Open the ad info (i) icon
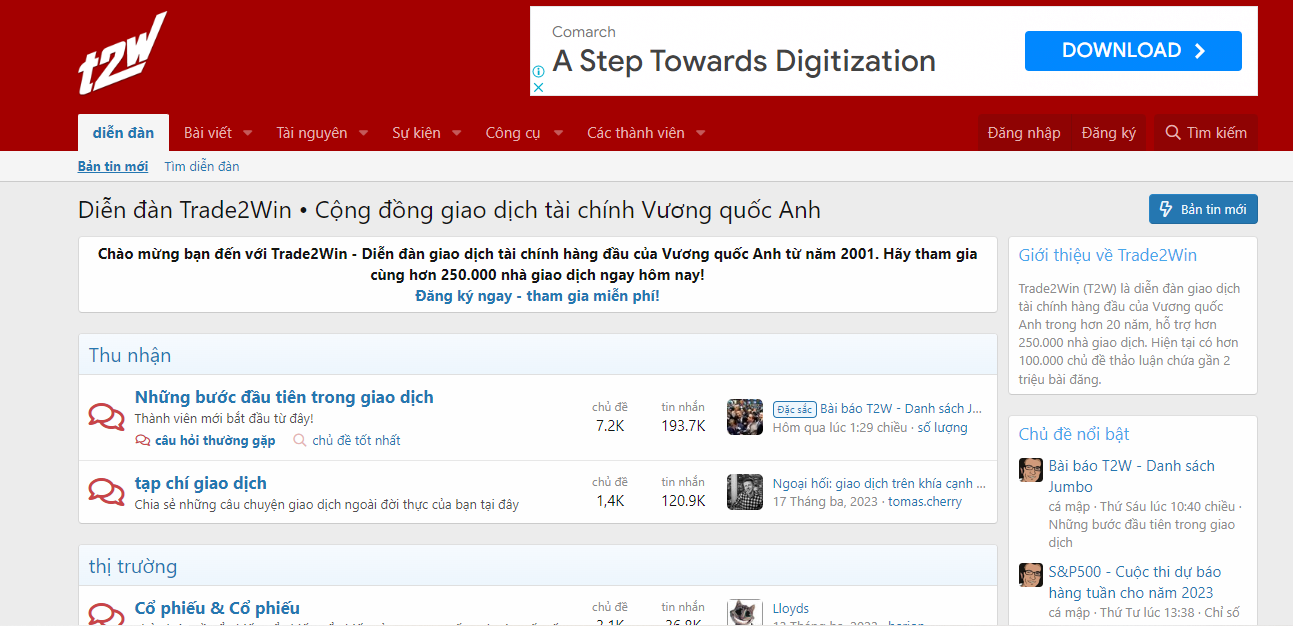 [538, 72]
